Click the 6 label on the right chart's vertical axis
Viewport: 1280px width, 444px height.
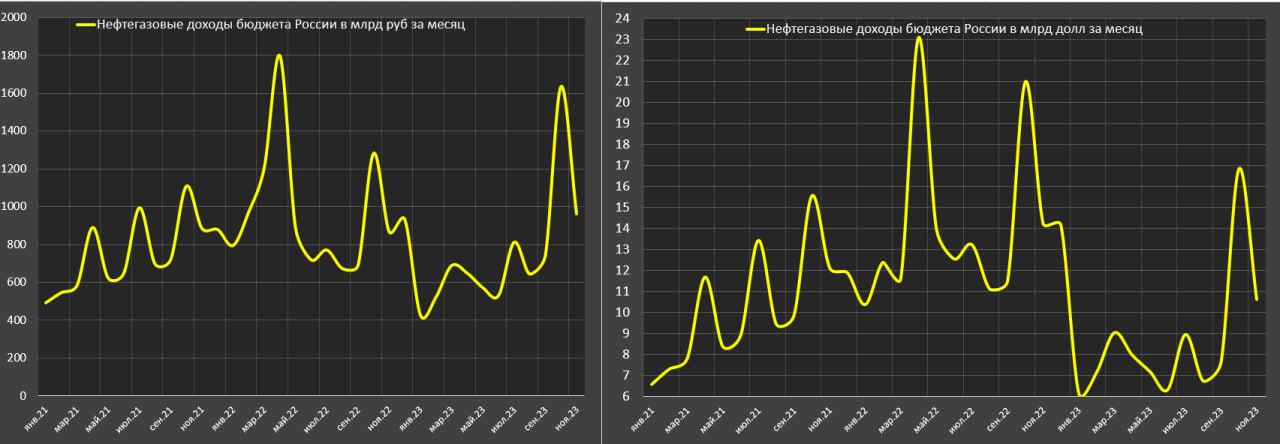624,396
